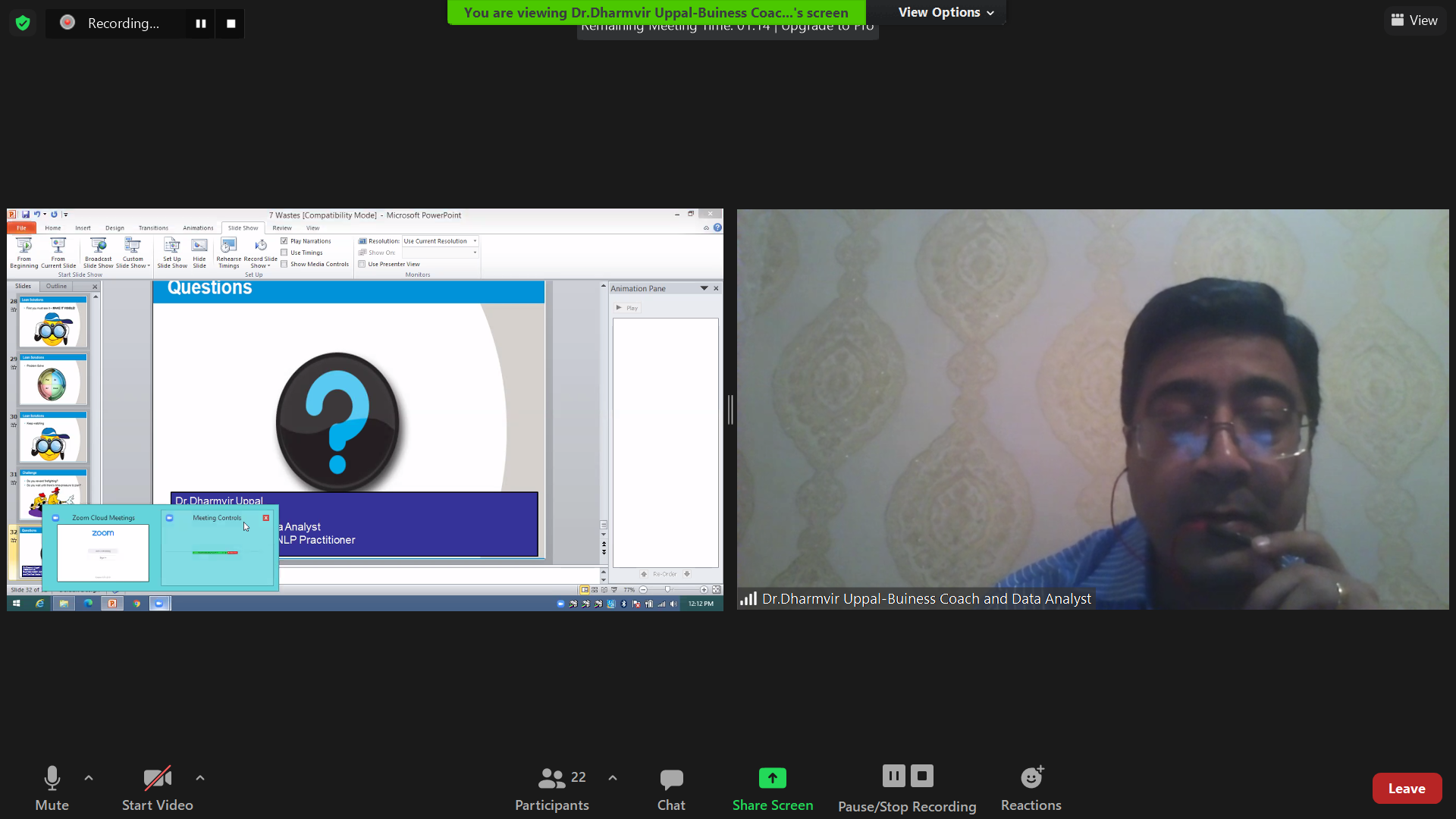Screen dimensions: 1456x819
Task: Close the Slides/Outline pane
Action: coord(95,287)
